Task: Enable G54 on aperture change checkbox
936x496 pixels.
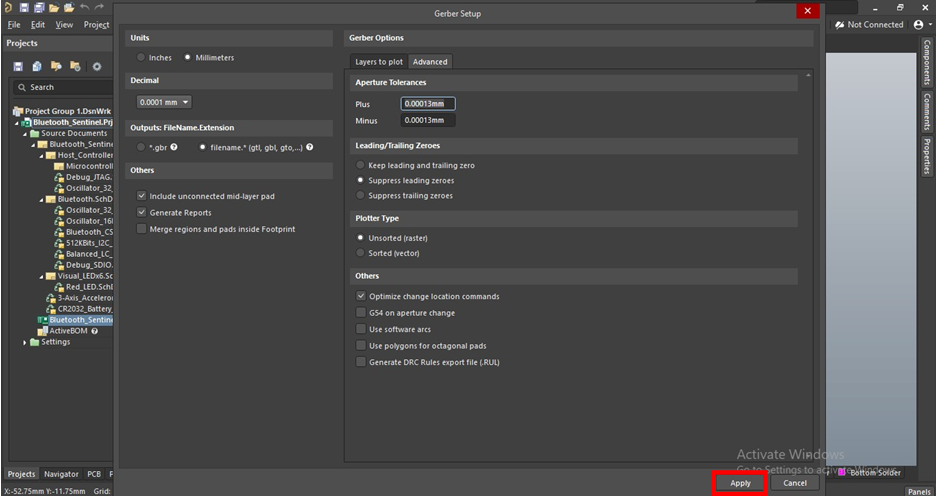Action: point(361,313)
